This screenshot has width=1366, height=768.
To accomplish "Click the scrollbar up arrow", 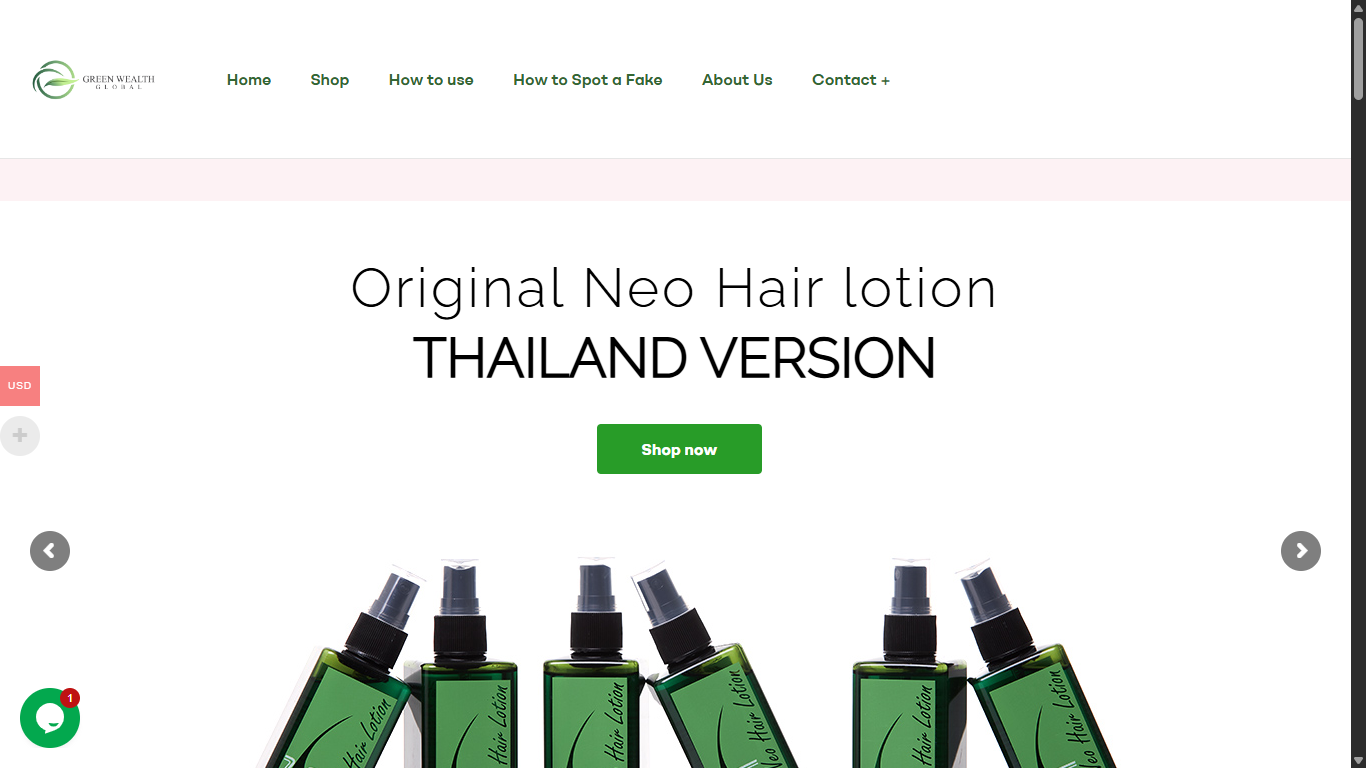I will coord(1358,8).
